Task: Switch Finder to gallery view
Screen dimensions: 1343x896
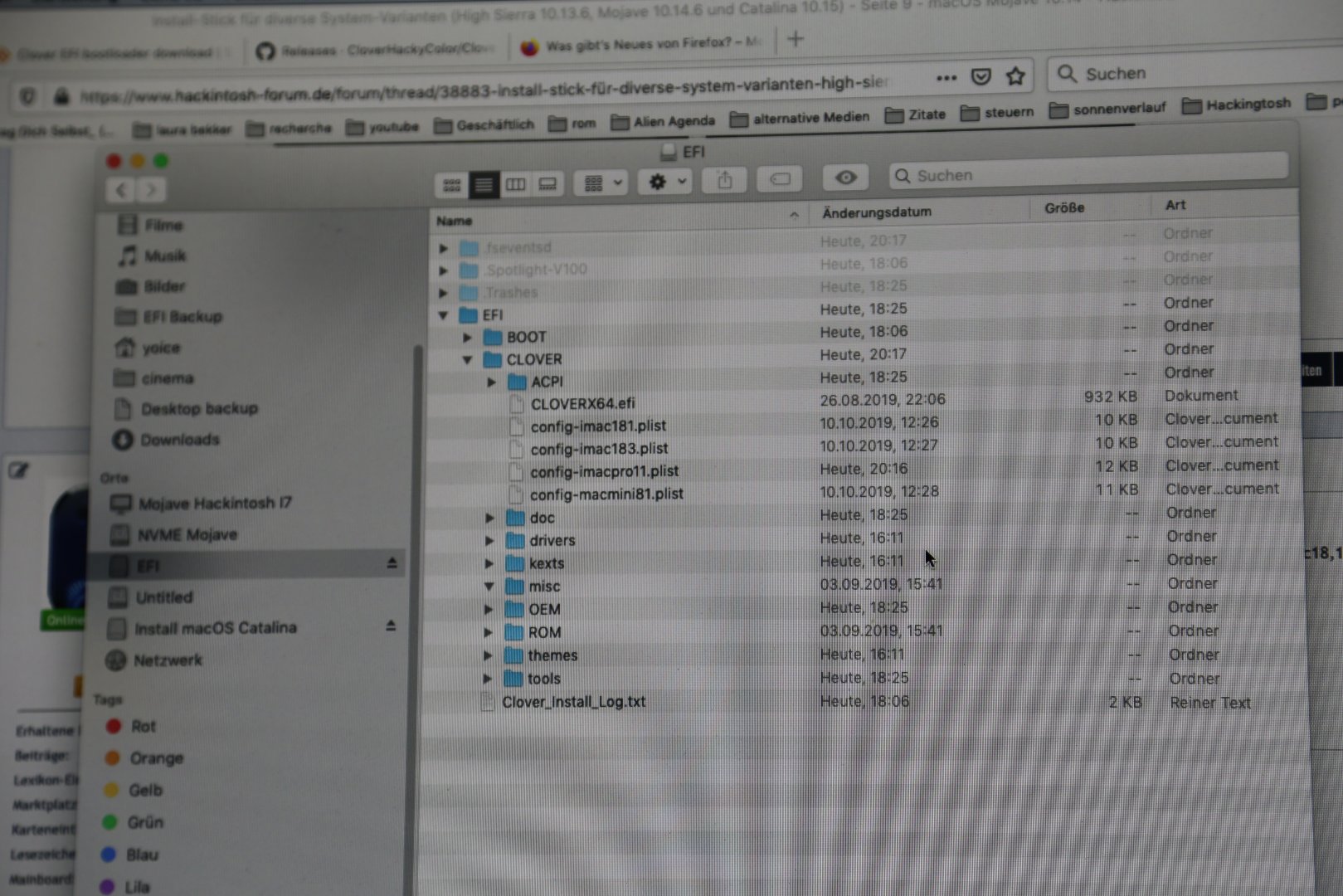Action: pos(547,183)
